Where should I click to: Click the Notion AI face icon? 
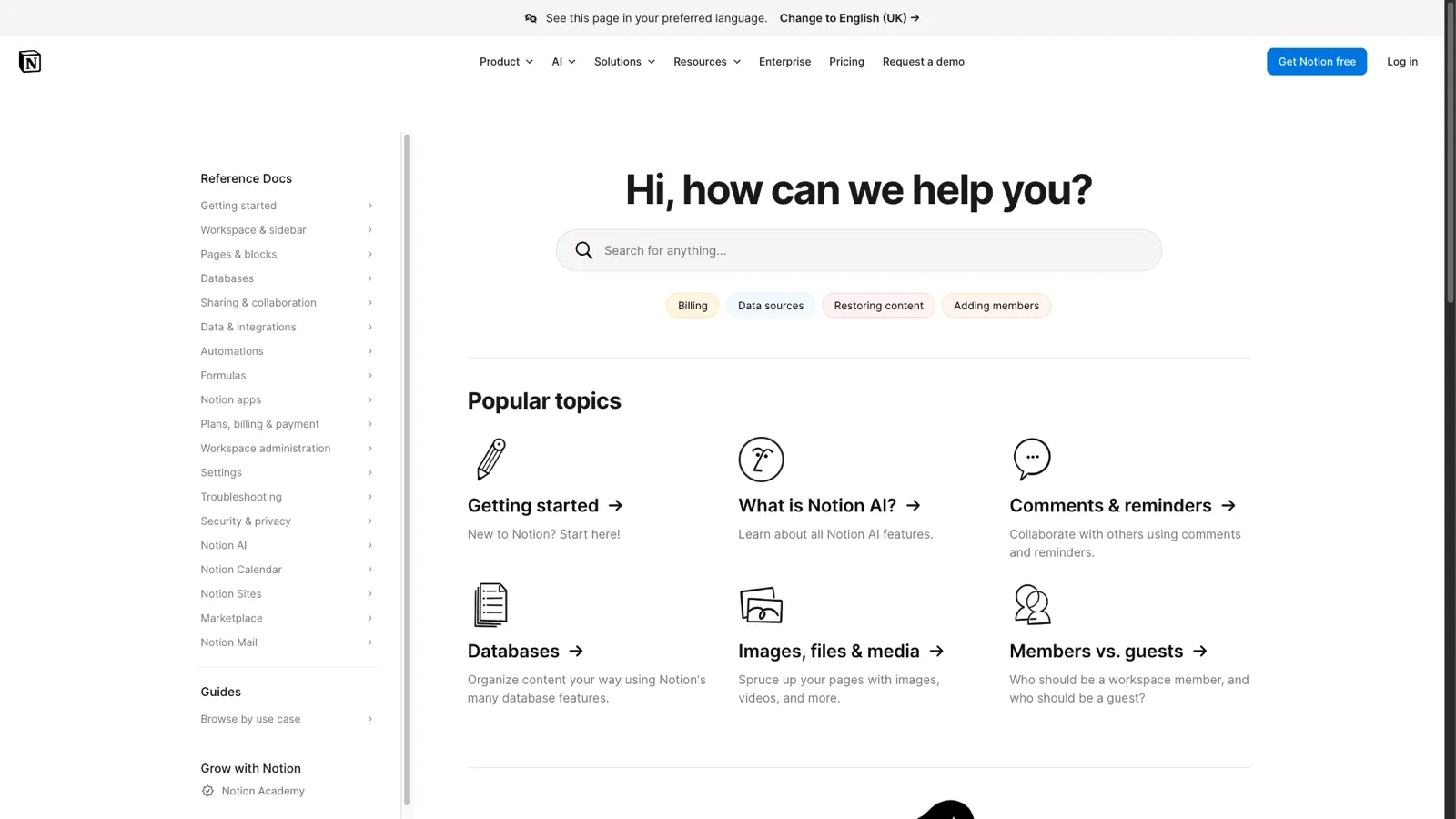click(761, 460)
